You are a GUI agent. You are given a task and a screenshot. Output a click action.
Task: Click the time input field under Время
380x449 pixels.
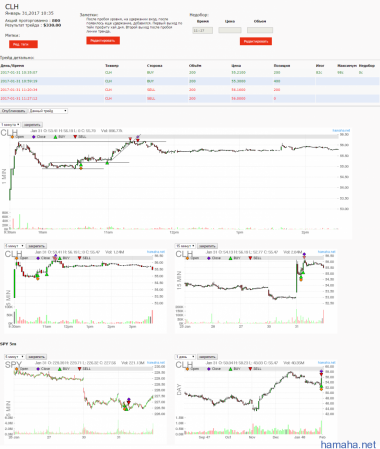point(202,30)
